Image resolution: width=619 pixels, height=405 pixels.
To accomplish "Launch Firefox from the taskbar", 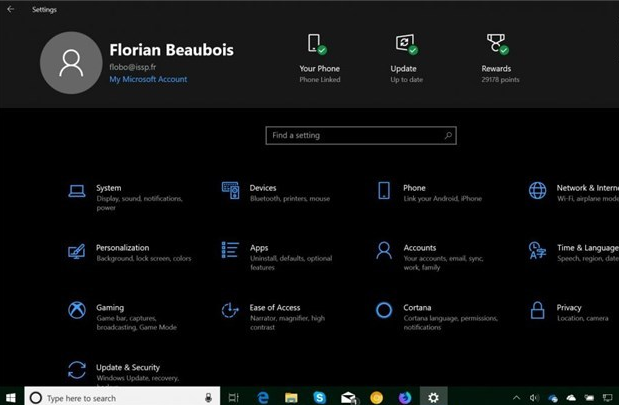I will click(x=405, y=398).
